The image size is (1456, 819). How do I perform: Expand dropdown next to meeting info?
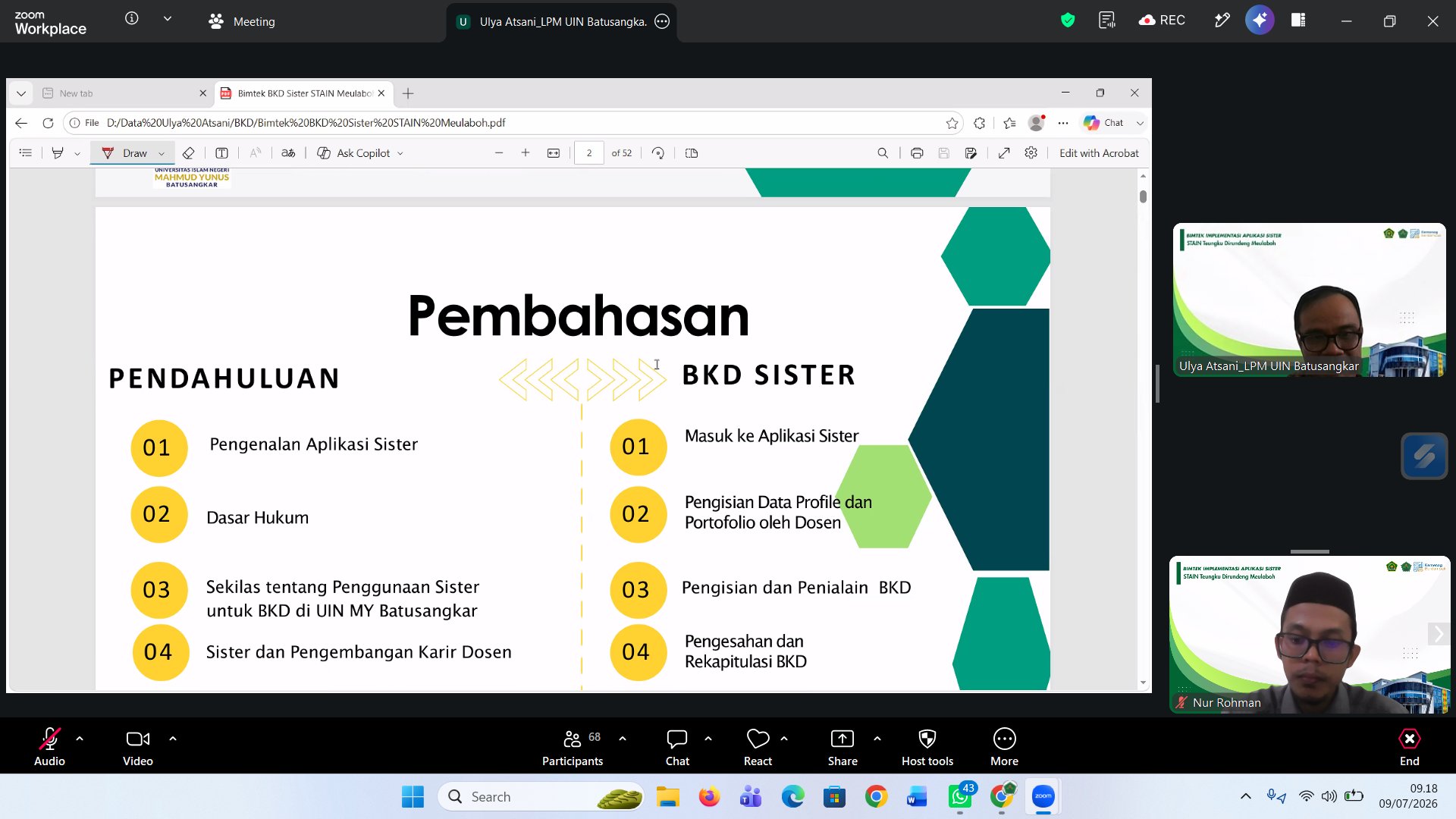pos(168,18)
